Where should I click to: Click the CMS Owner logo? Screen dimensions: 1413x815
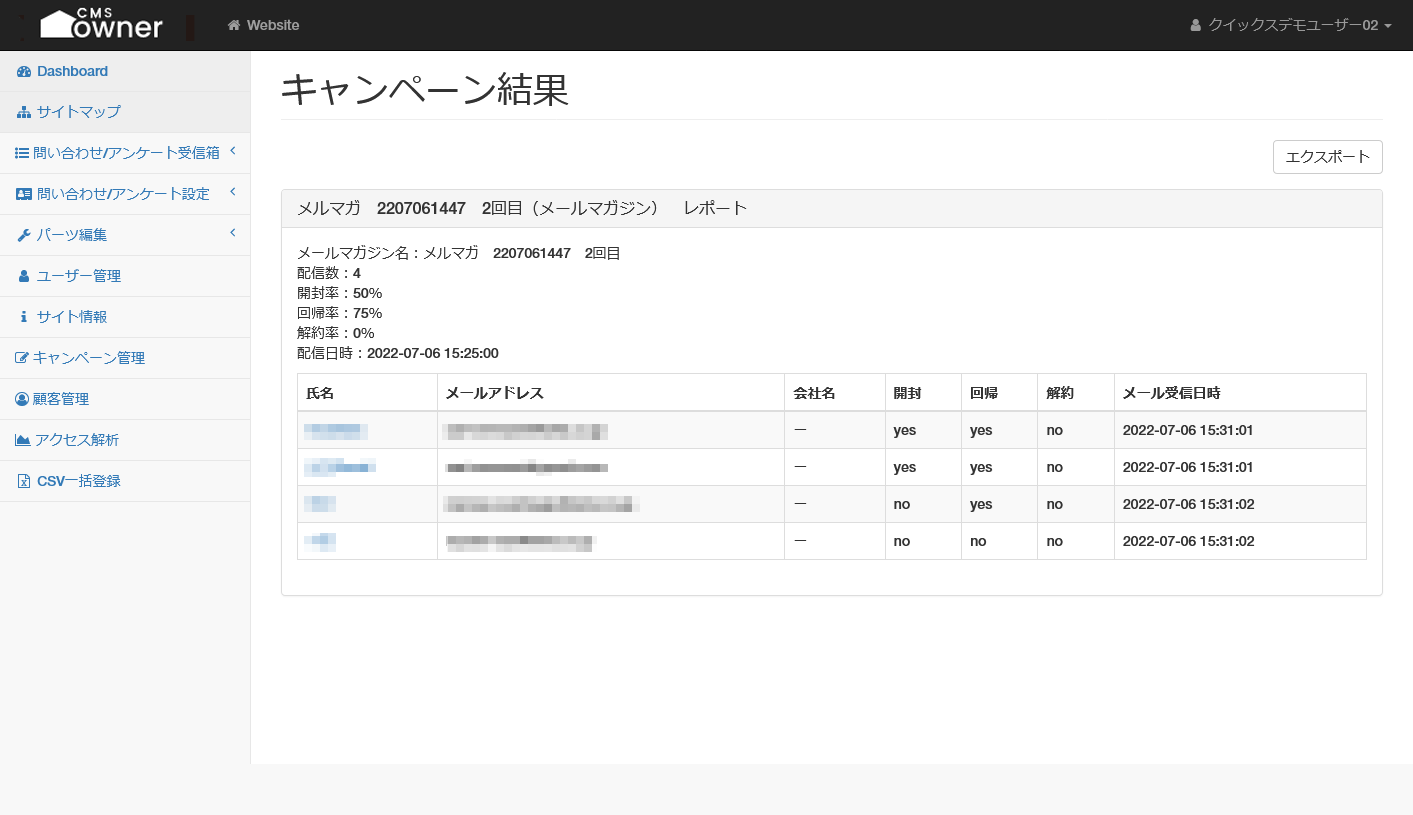[101, 24]
